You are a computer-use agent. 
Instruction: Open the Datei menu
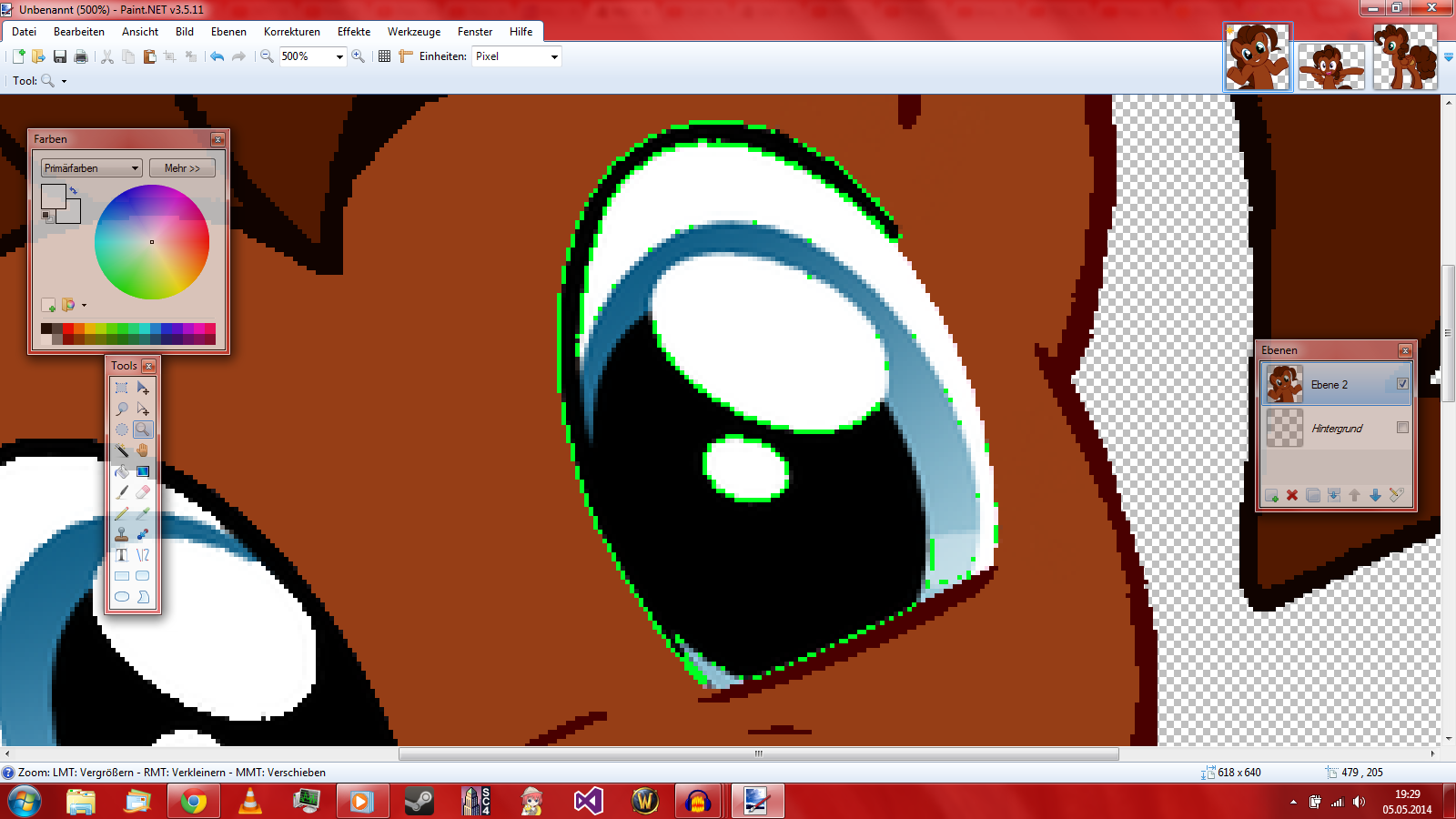pyautogui.click(x=25, y=32)
